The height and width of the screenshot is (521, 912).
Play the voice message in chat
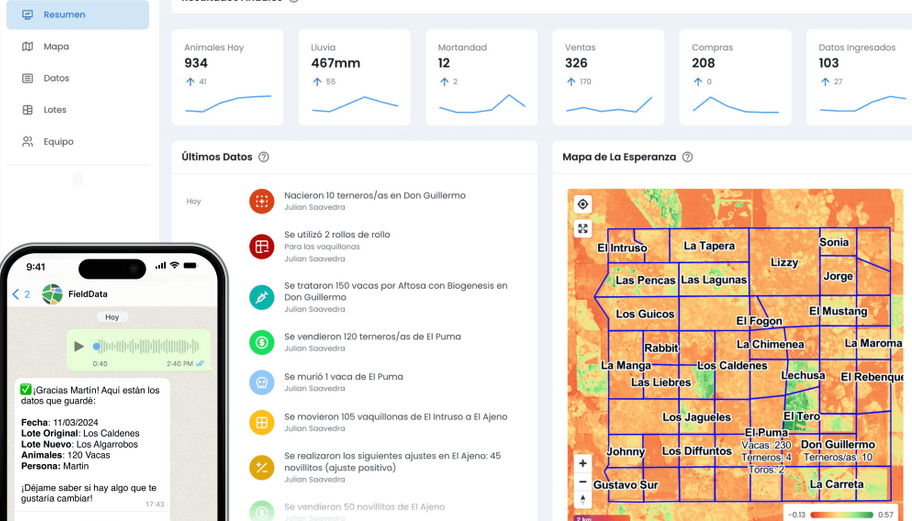pyautogui.click(x=79, y=347)
